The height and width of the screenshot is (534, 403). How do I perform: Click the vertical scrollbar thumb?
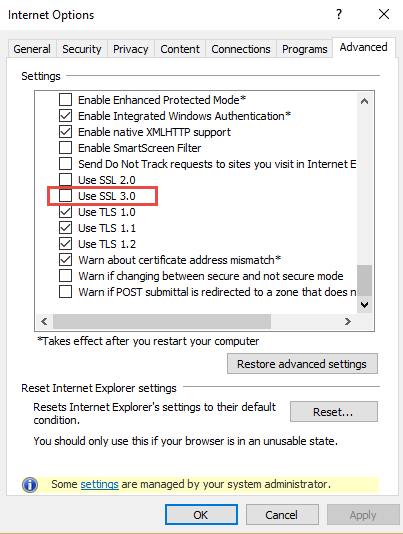(365, 281)
